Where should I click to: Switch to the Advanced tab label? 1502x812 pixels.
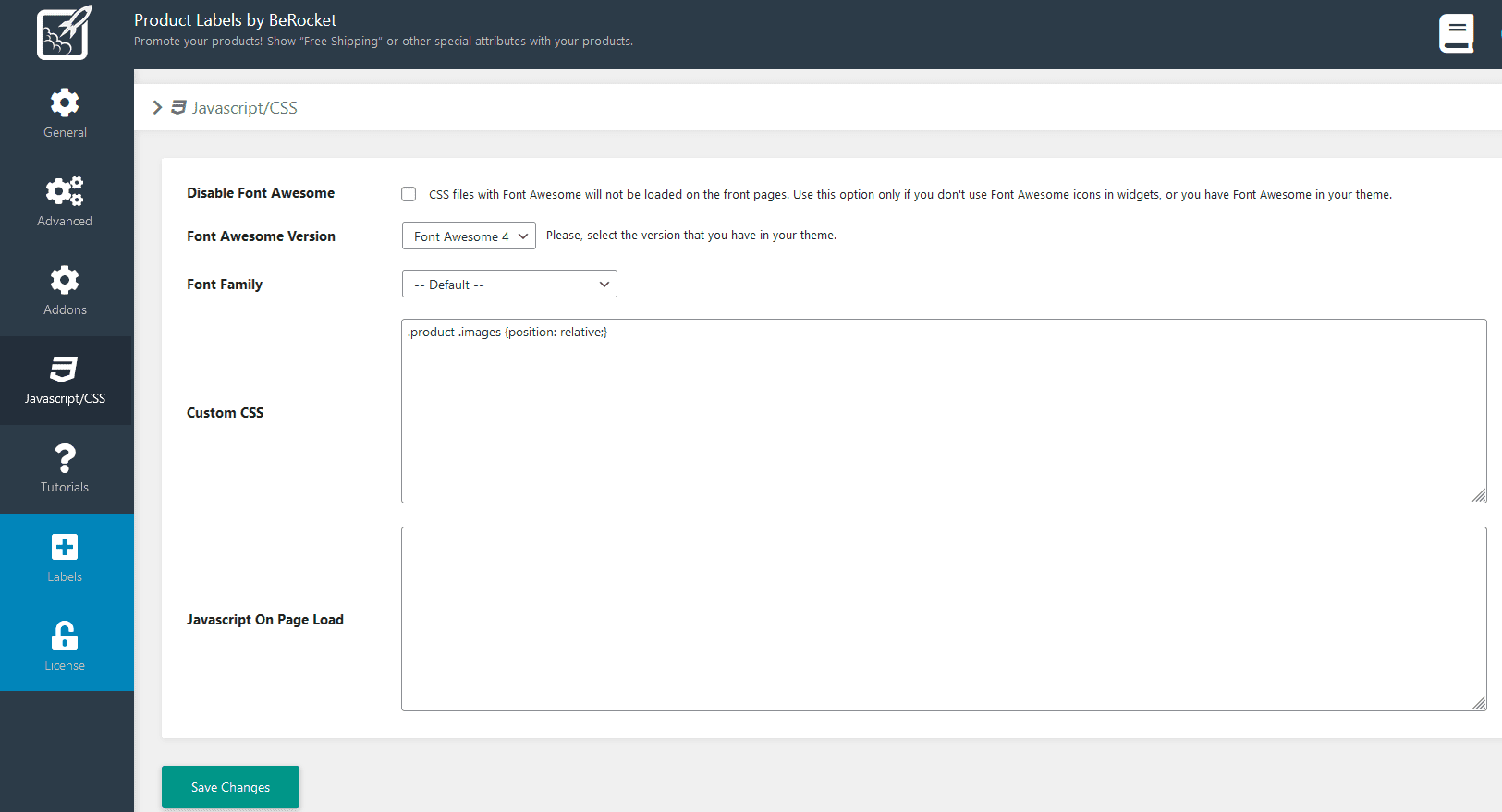pos(65,222)
